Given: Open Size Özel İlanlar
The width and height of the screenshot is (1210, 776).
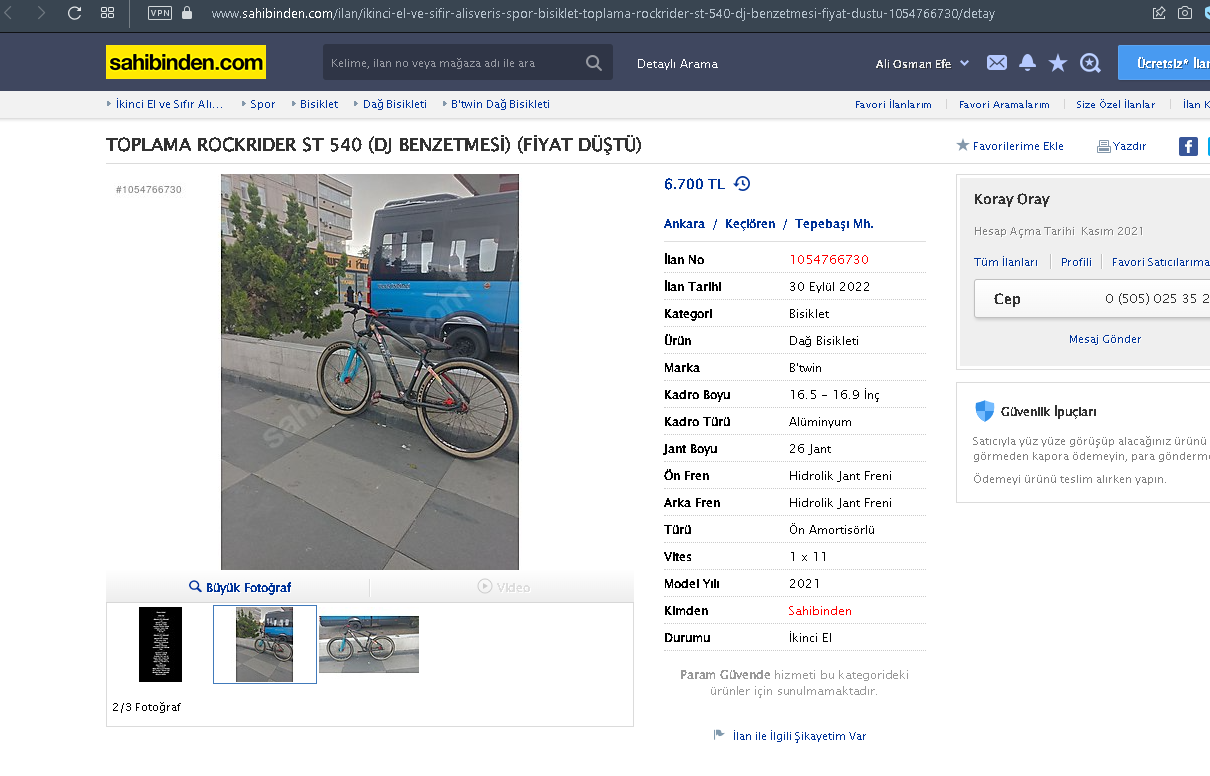Looking at the screenshot, I should (1115, 105).
